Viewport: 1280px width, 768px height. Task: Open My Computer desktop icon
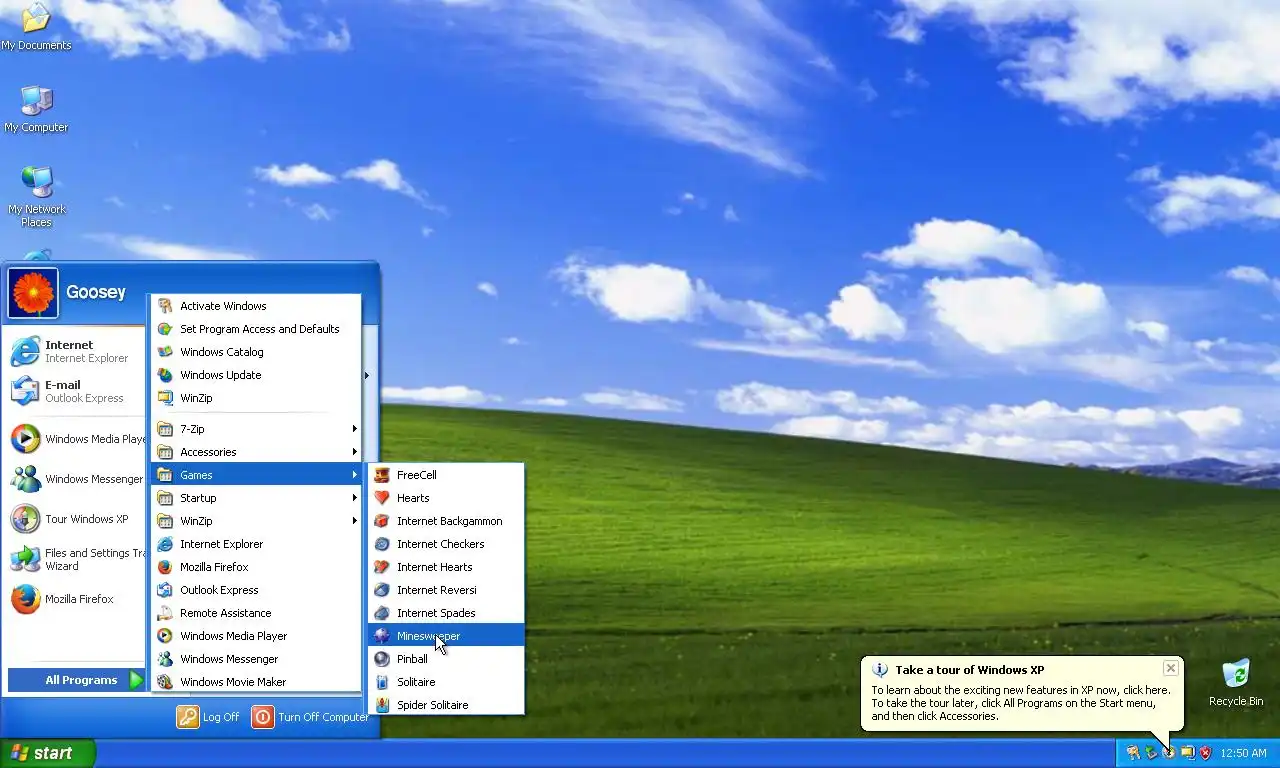tap(36, 109)
